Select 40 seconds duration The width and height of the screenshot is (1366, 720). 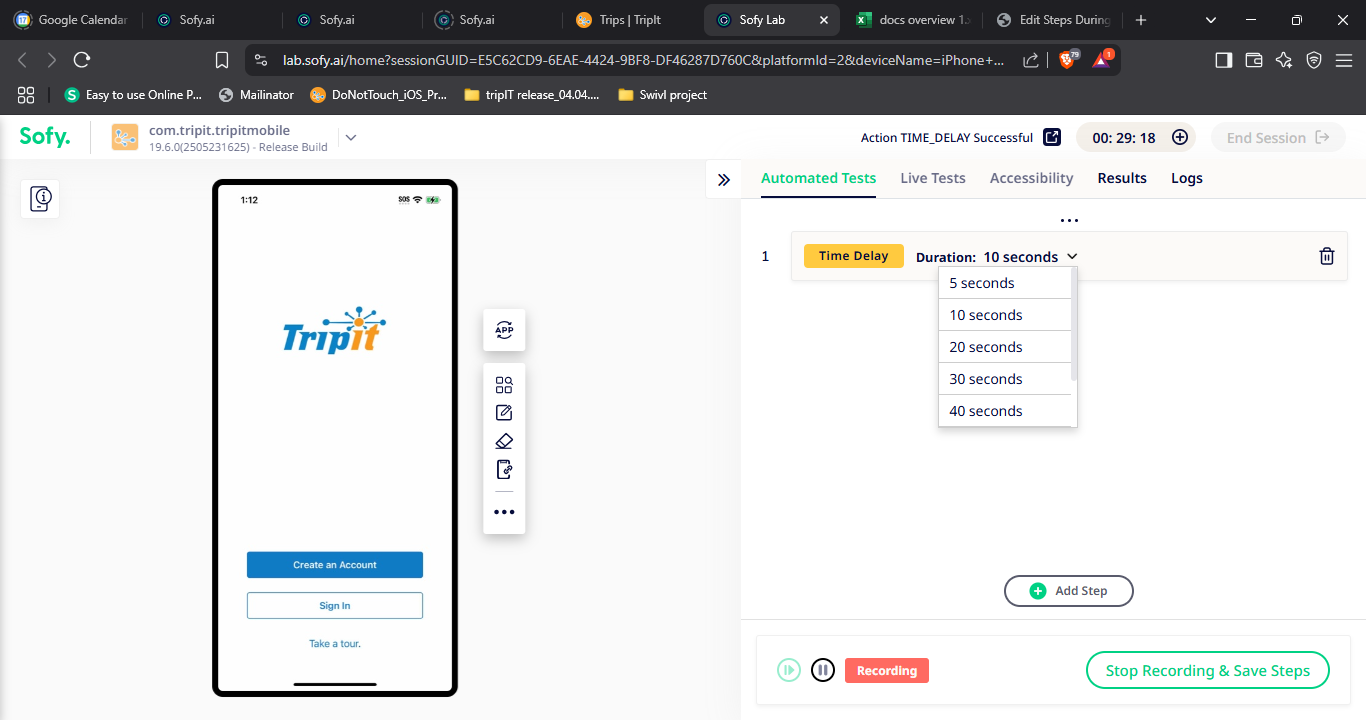click(1005, 411)
